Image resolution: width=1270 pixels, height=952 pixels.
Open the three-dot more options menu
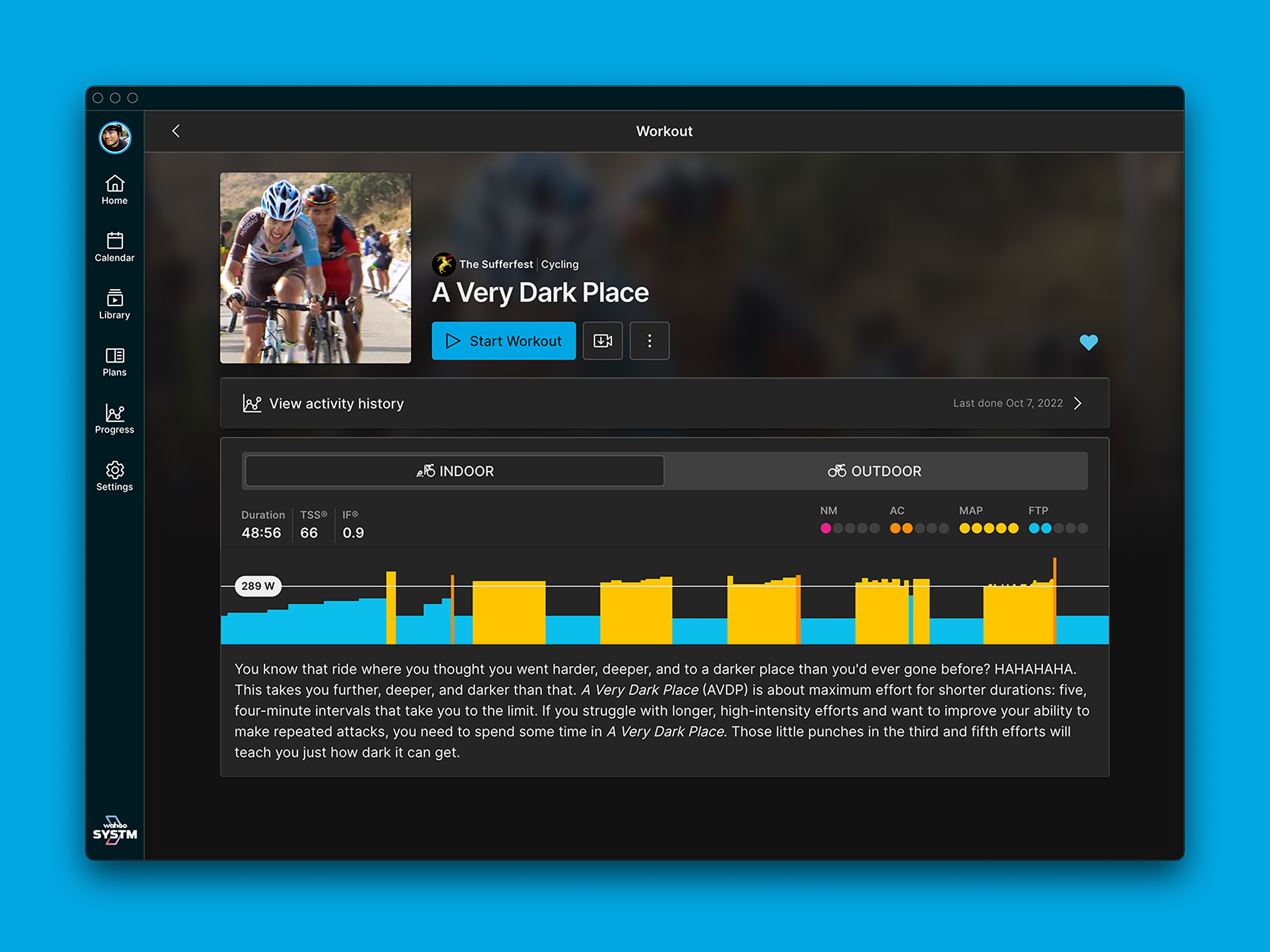coord(649,341)
